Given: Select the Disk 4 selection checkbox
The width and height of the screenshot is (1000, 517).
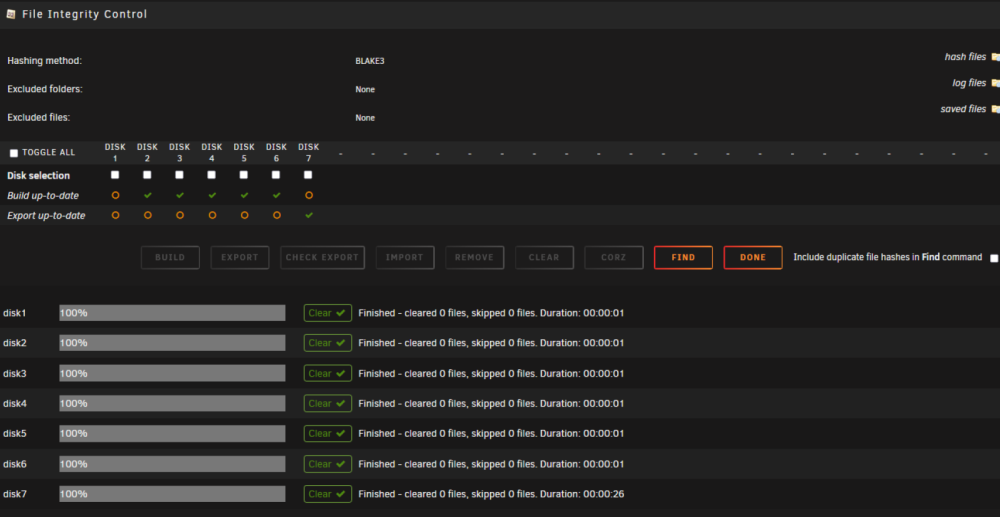Looking at the screenshot, I should tap(211, 175).
